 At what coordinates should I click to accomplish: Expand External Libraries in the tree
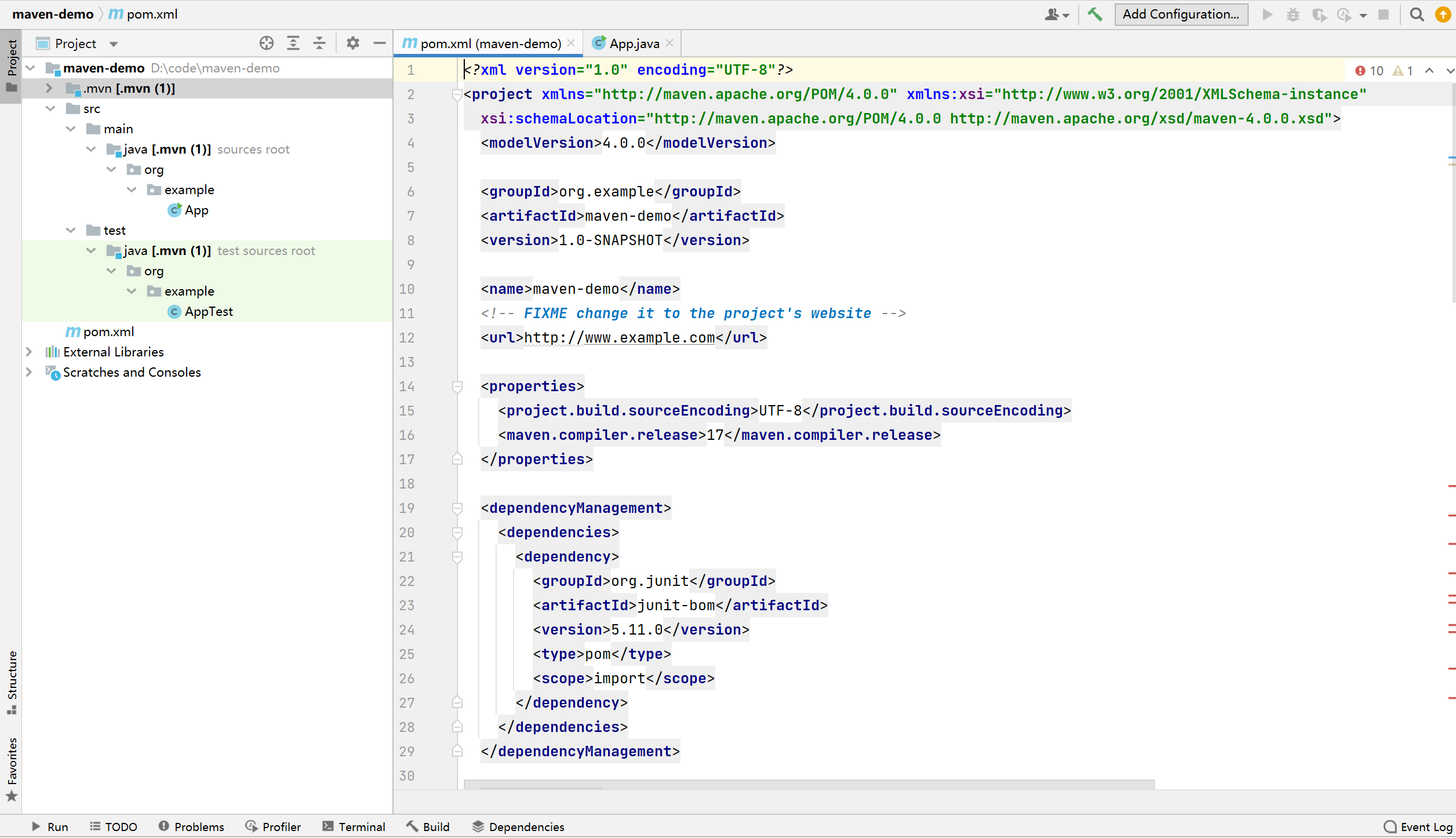pos(29,352)
